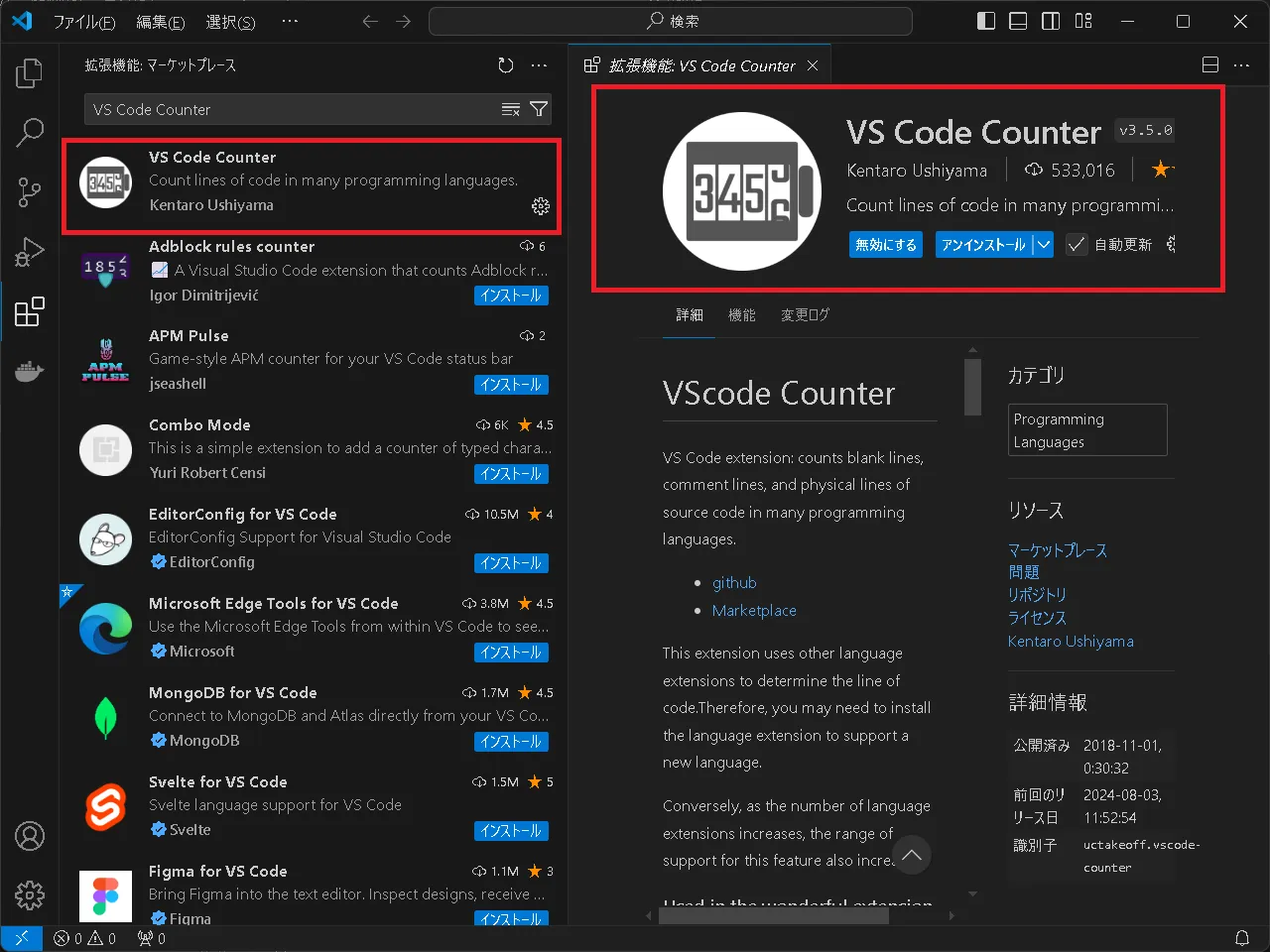This screenshot has height=952, width=1270.
Task: Show errors and warnings in status bar
Action: [x=84, y=938]
